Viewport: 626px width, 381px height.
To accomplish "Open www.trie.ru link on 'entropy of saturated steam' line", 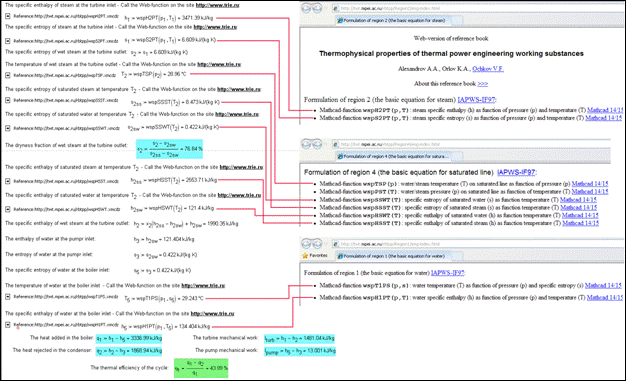I will (239, 89).
